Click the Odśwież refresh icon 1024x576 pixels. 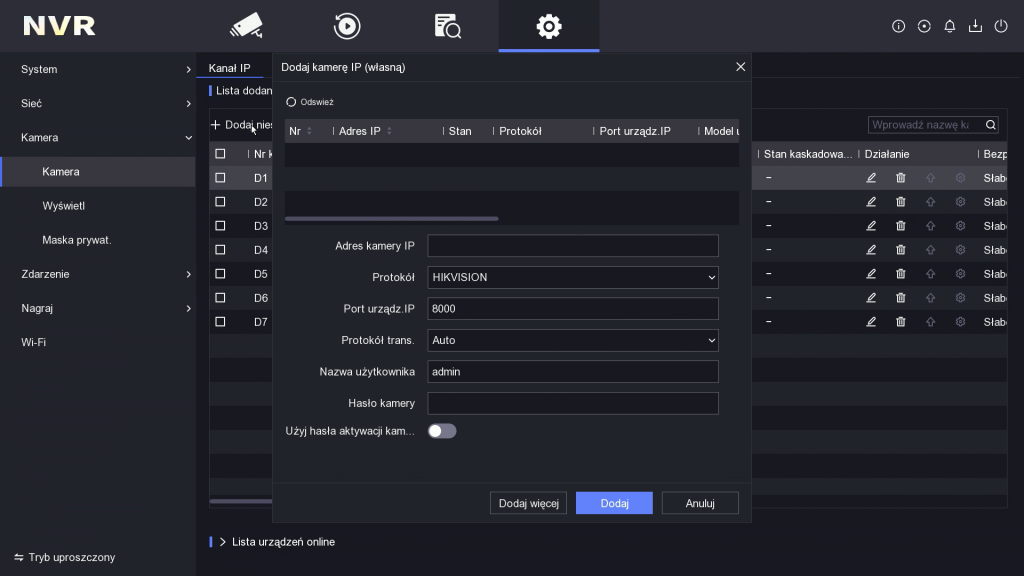click(x=291, y=102)
